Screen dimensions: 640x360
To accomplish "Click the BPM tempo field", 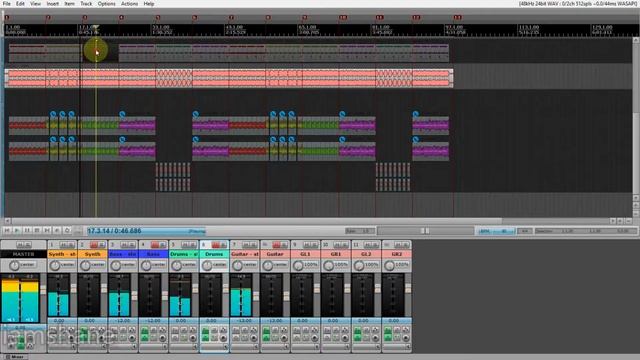I will click(x=496, y=231).
